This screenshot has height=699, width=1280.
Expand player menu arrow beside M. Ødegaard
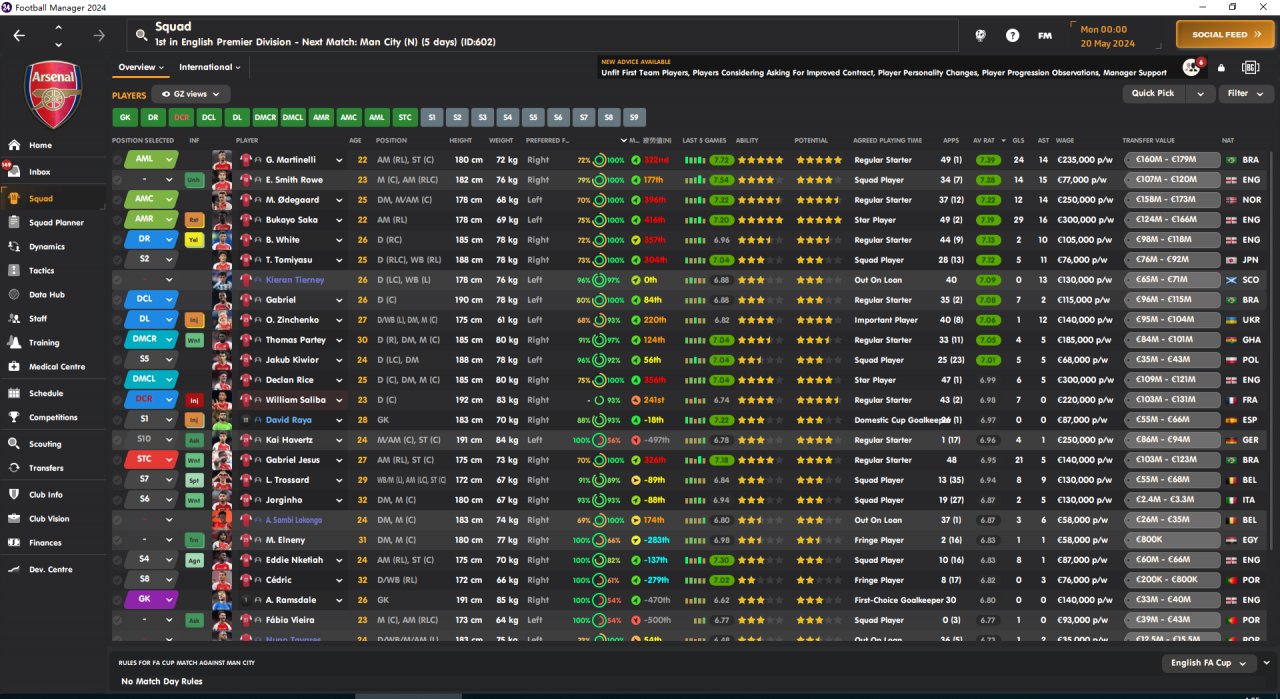pyautogui.click(x=339, y=200)
